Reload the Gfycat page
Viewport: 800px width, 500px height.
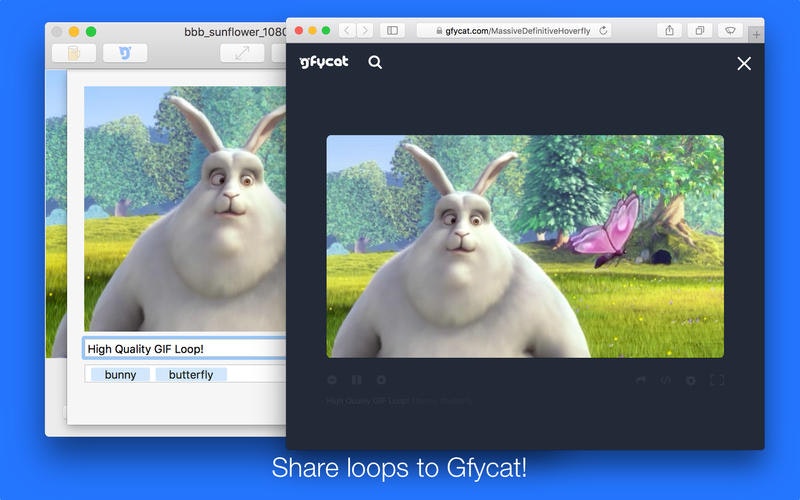point(603,31)
